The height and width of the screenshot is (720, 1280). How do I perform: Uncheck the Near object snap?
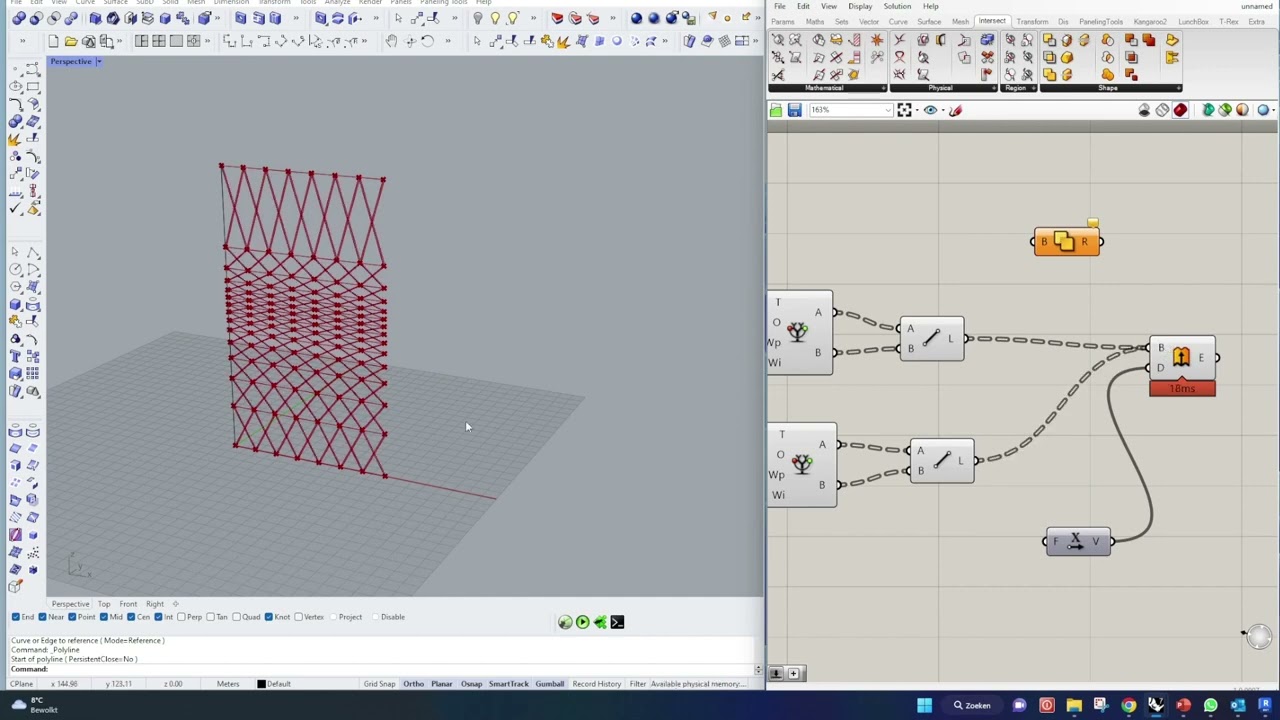(42, 617)
